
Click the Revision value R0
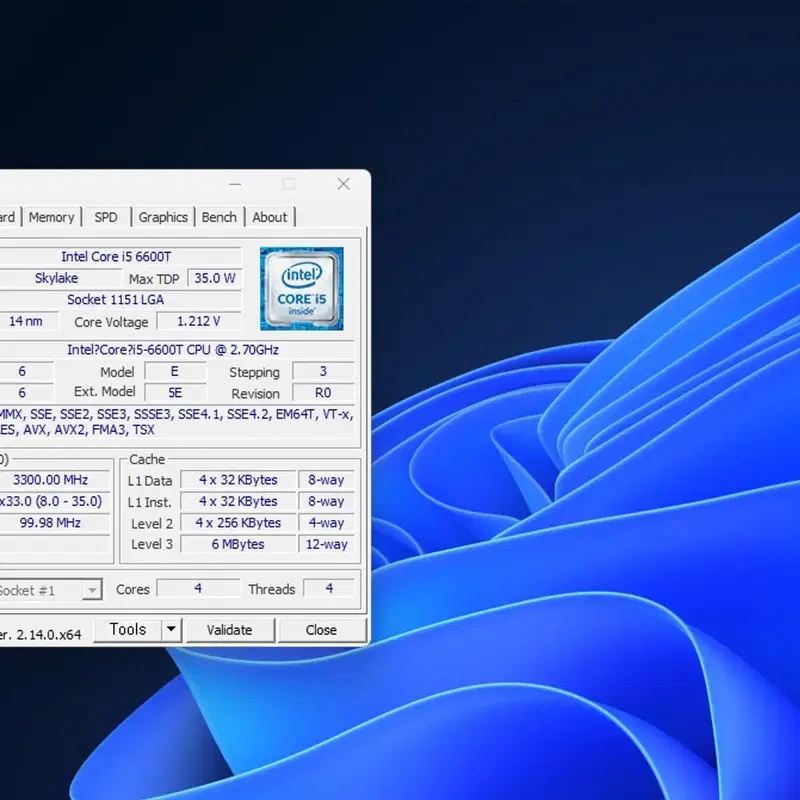(x=323, y=393)
